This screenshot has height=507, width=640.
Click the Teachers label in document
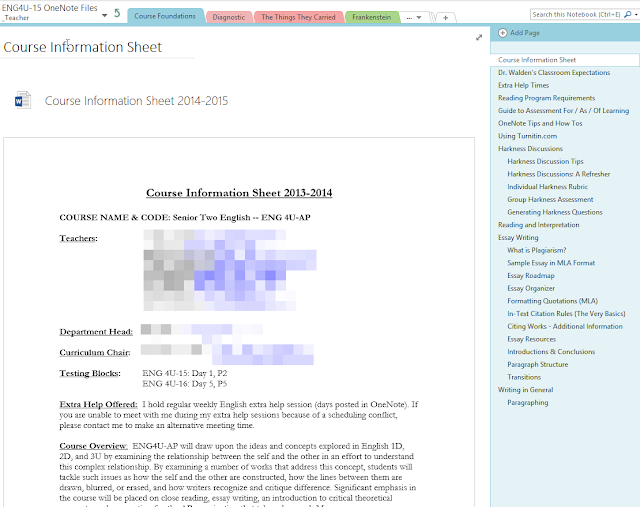[78, 238]
